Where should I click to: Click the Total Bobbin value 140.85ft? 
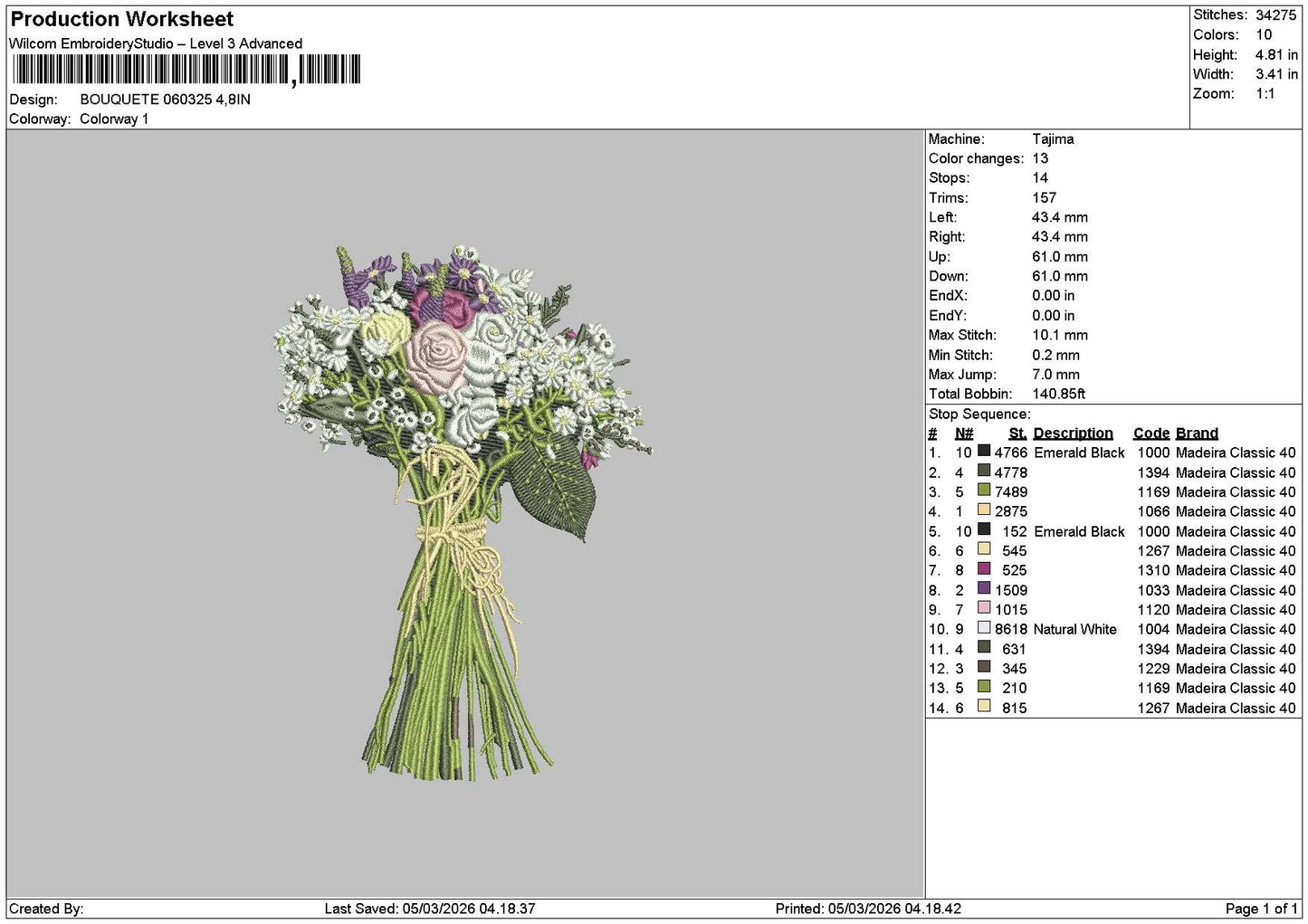[x=1059, y=394]
